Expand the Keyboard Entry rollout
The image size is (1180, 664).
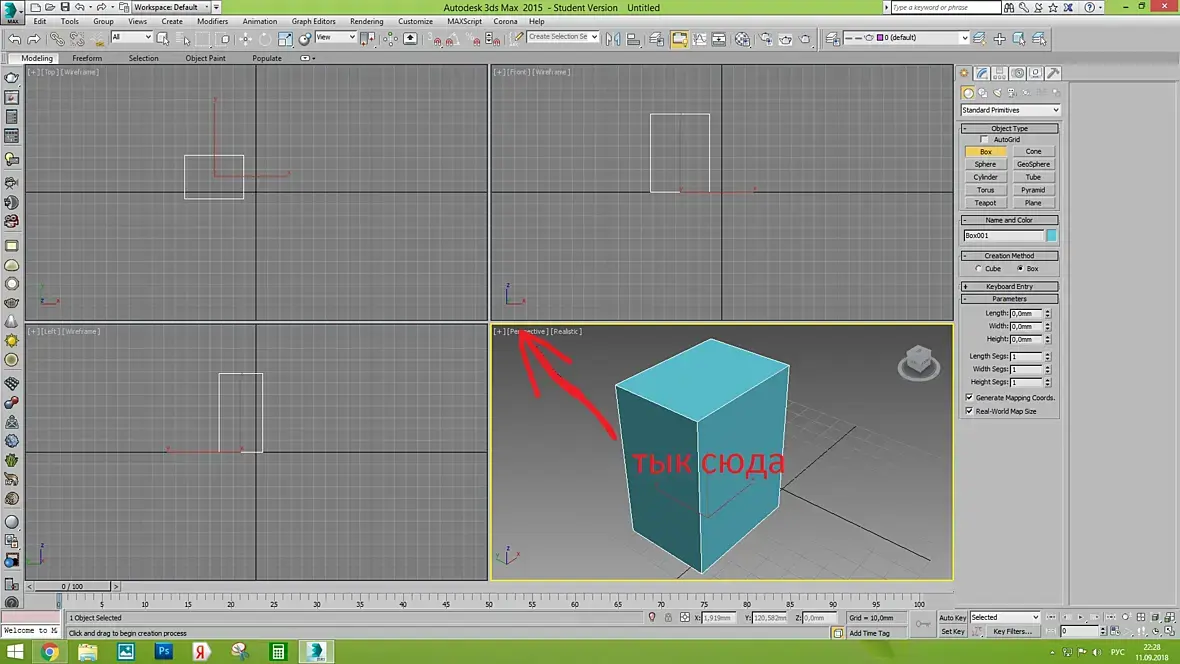point(1009,286)
